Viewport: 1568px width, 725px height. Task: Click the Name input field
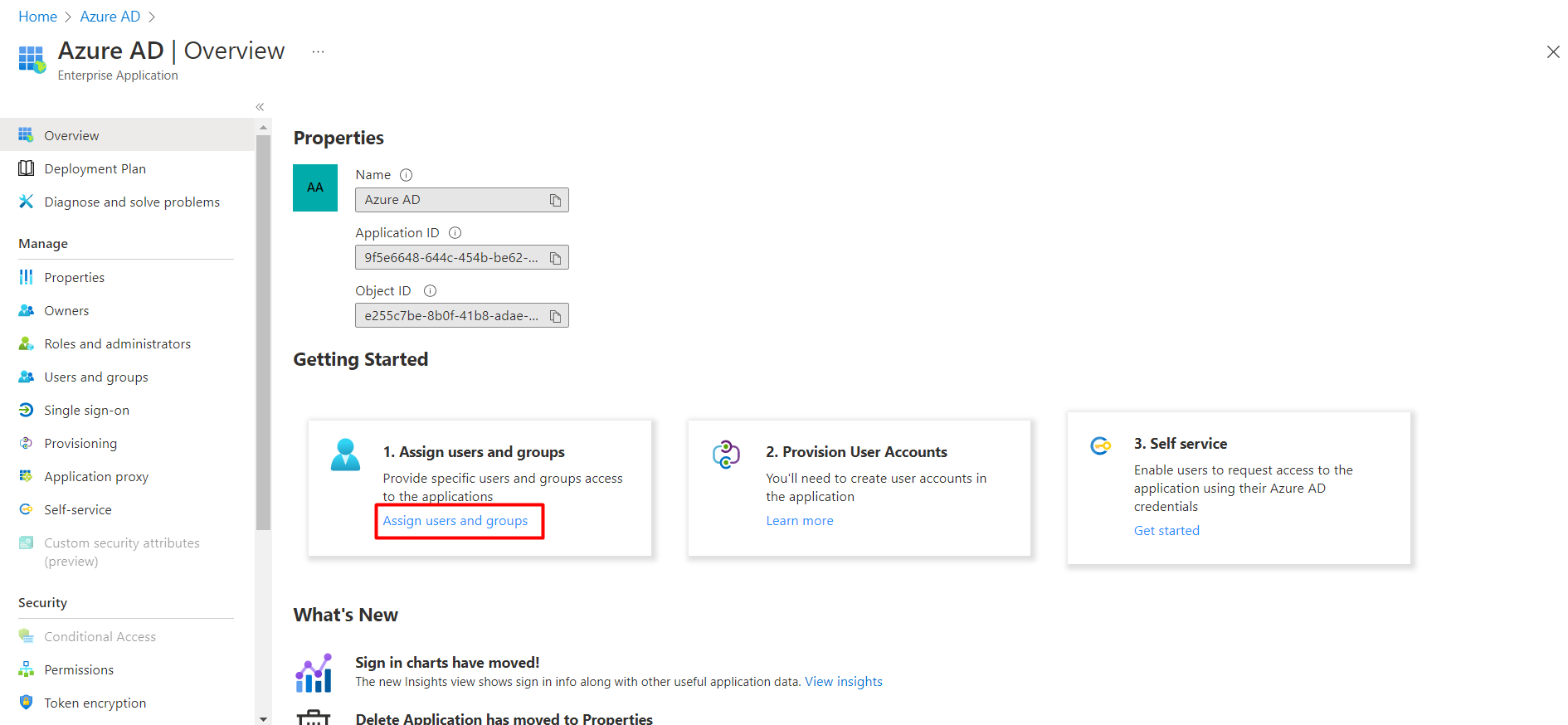pyautogui.click(x=462, y=200)
